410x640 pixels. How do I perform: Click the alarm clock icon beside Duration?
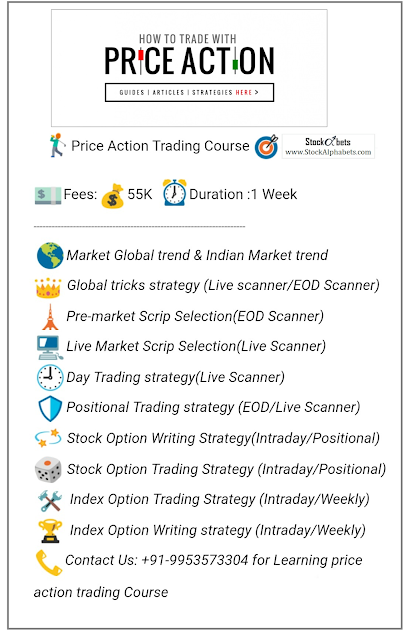(x=174, y=193)
